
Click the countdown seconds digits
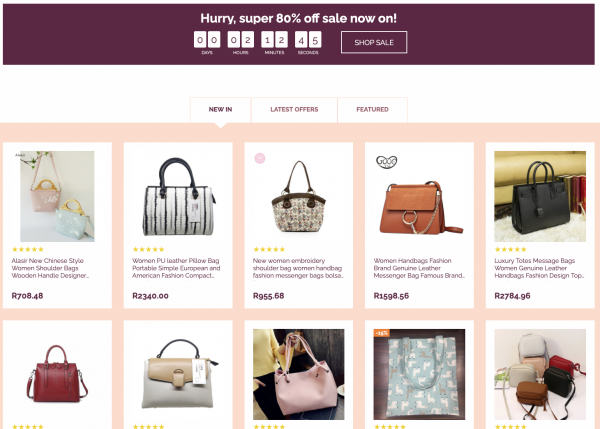coord(308,40)
